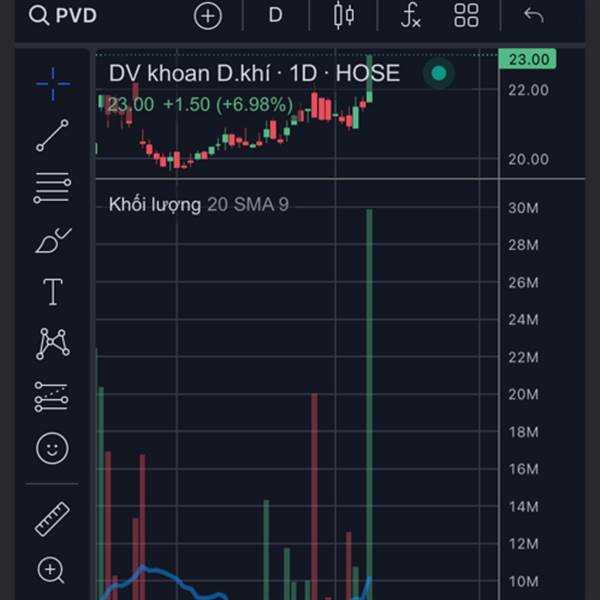Screen dimensions: 600x600
Task: Tap the add symbol plus icon
Action: click(208, 16)
